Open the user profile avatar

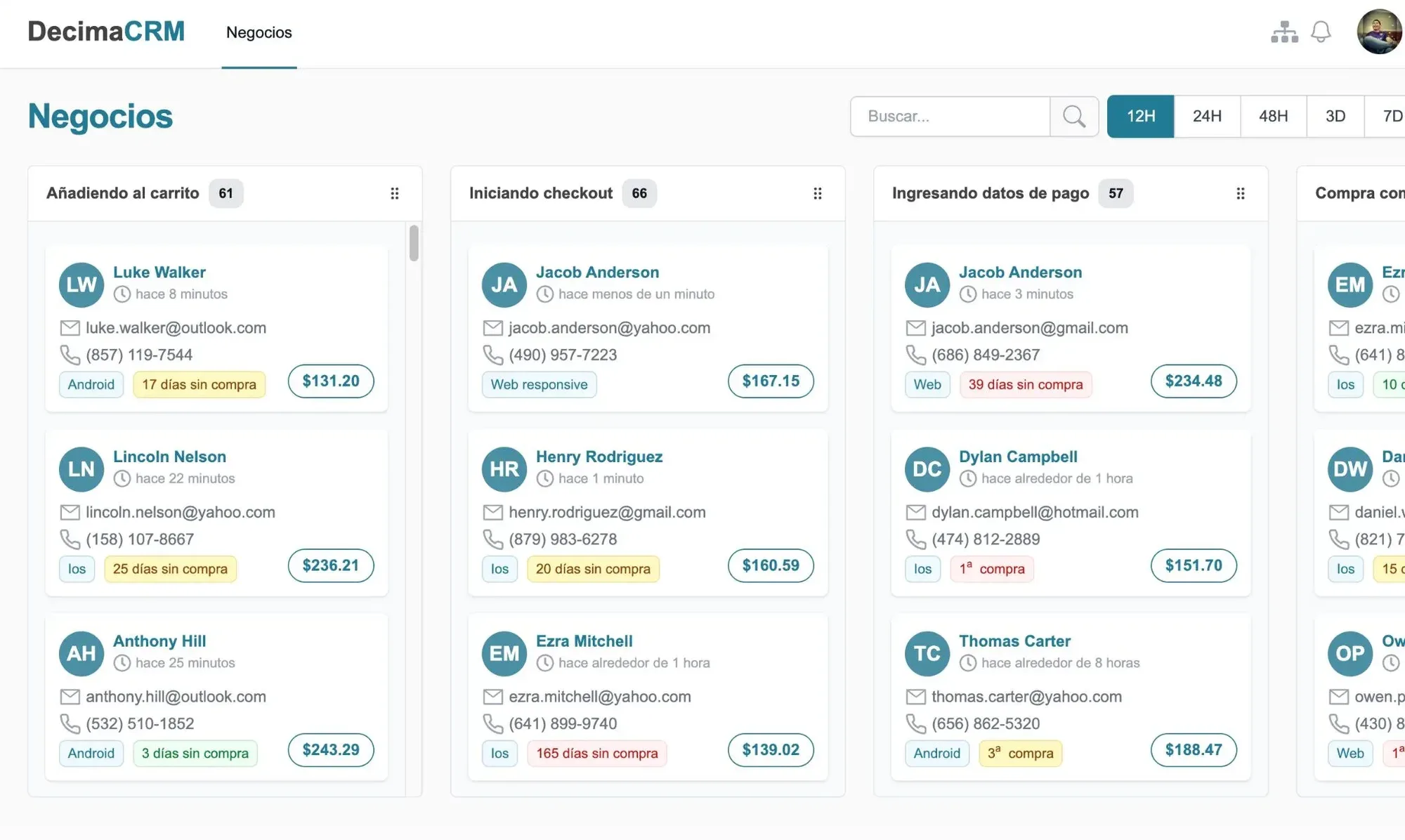(1380, 32)
